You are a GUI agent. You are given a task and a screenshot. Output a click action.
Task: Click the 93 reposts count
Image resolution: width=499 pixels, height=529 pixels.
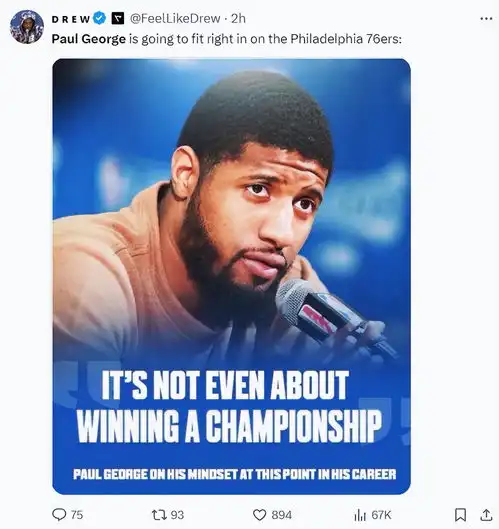pos(177,515)
